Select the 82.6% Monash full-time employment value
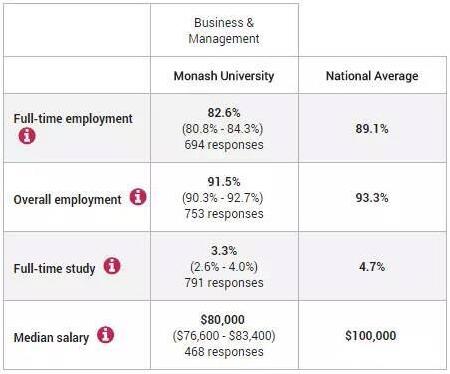Image resolution: width=450 pixels, height=374 pixels. [224, 113]
